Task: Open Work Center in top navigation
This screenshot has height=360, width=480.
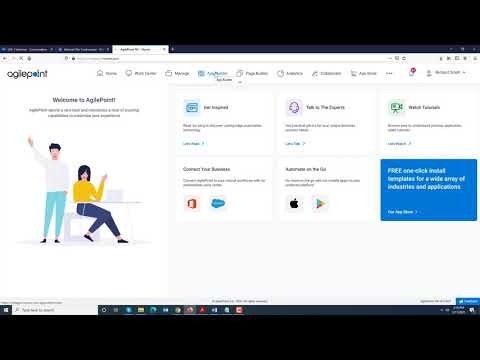Action: tap(141, 73)
